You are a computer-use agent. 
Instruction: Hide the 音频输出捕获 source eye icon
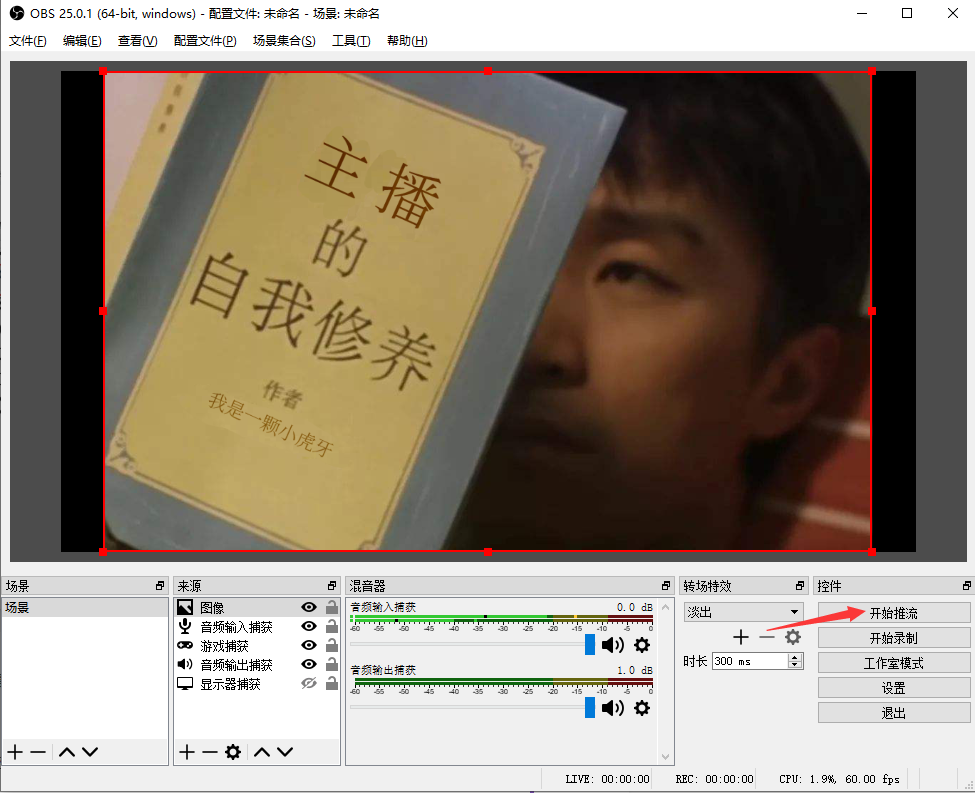(x=309, y=664)
